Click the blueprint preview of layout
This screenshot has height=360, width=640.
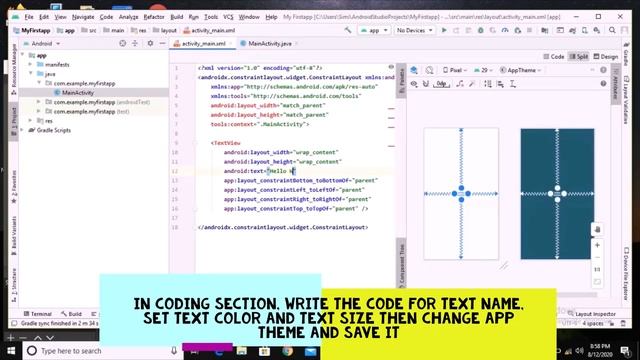pyautogui.click(x=557, y=194)
